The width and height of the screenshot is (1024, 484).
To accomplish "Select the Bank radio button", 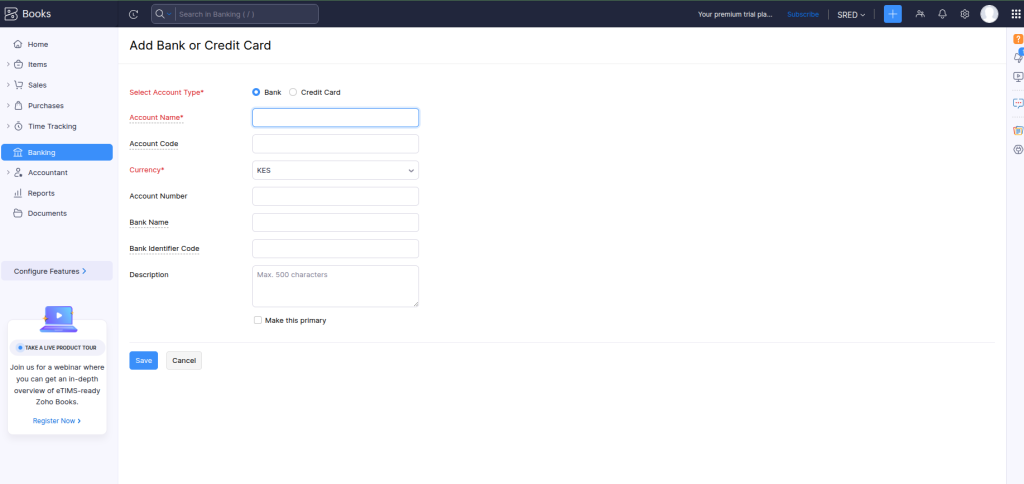I will [x=256, y=92].
